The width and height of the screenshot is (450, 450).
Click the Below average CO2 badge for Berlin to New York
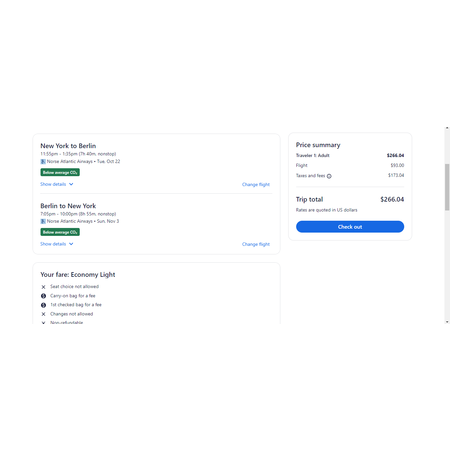click(x=60, y=232)
